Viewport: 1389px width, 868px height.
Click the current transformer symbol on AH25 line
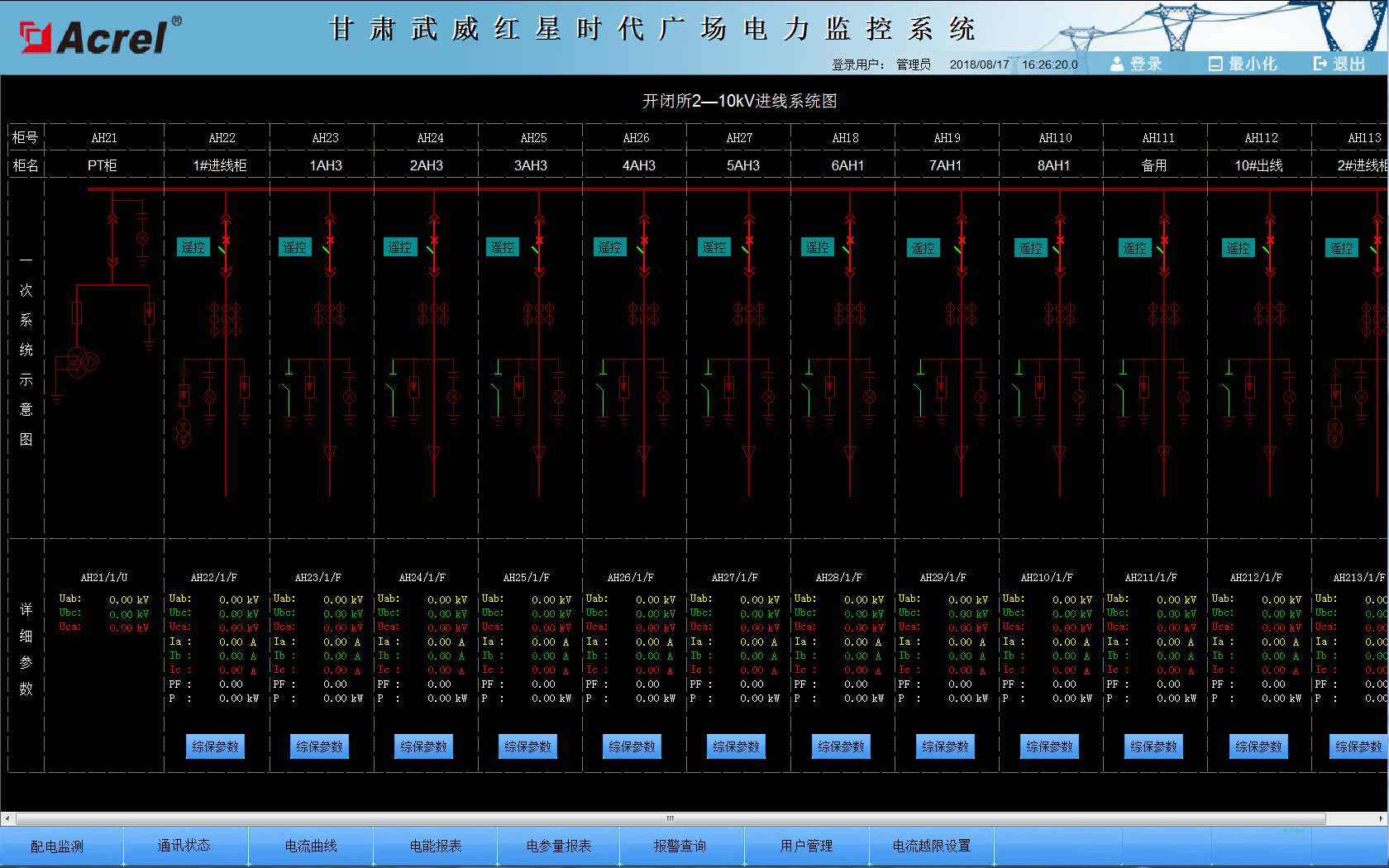[x=539, y=314]
